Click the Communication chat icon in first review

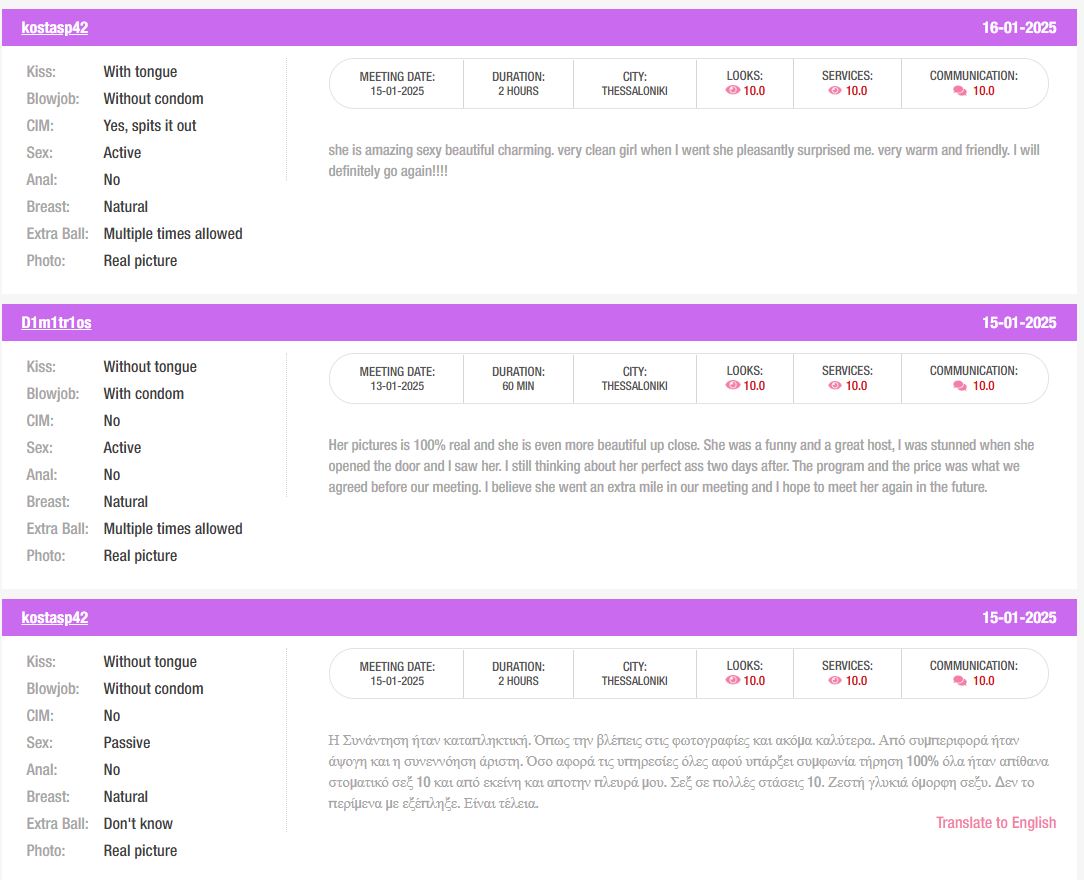click(960, 91)
